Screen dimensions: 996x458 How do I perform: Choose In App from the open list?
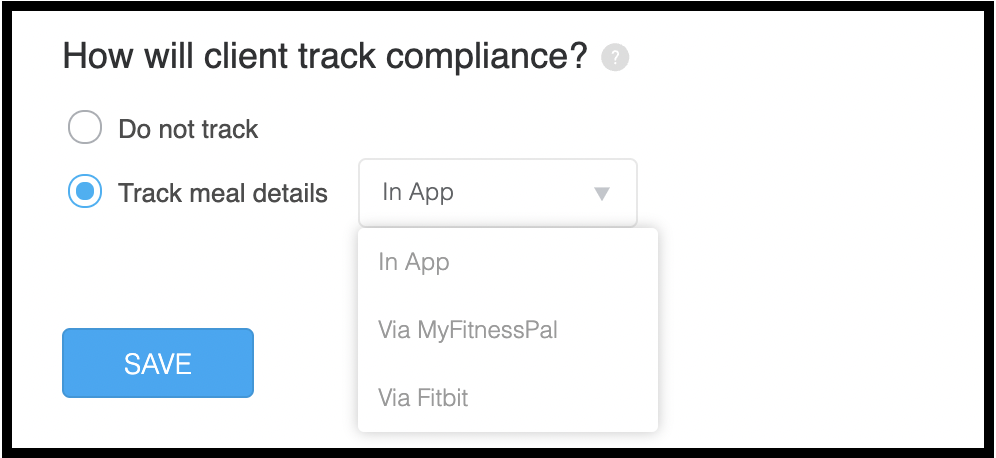pos(508,262)
